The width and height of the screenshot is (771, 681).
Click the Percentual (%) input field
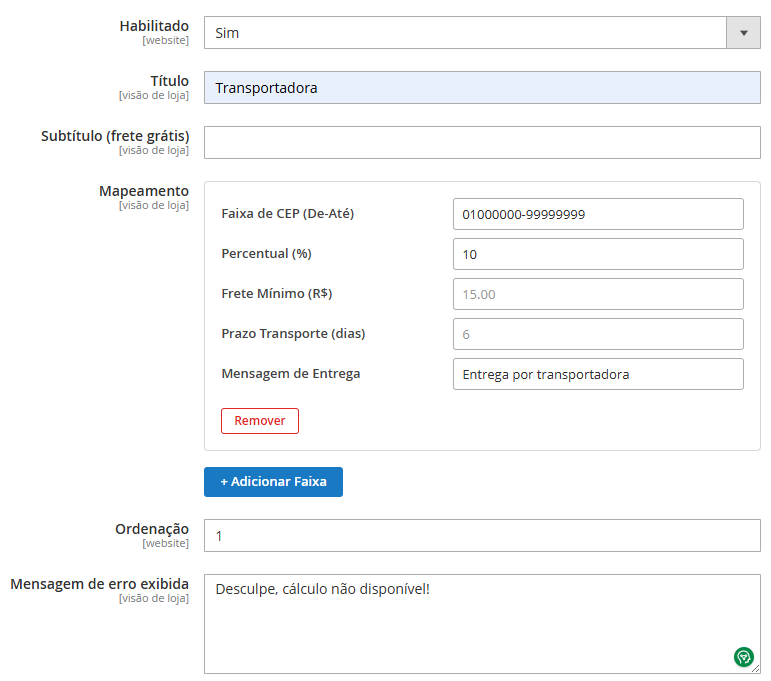tap(598, 254)
